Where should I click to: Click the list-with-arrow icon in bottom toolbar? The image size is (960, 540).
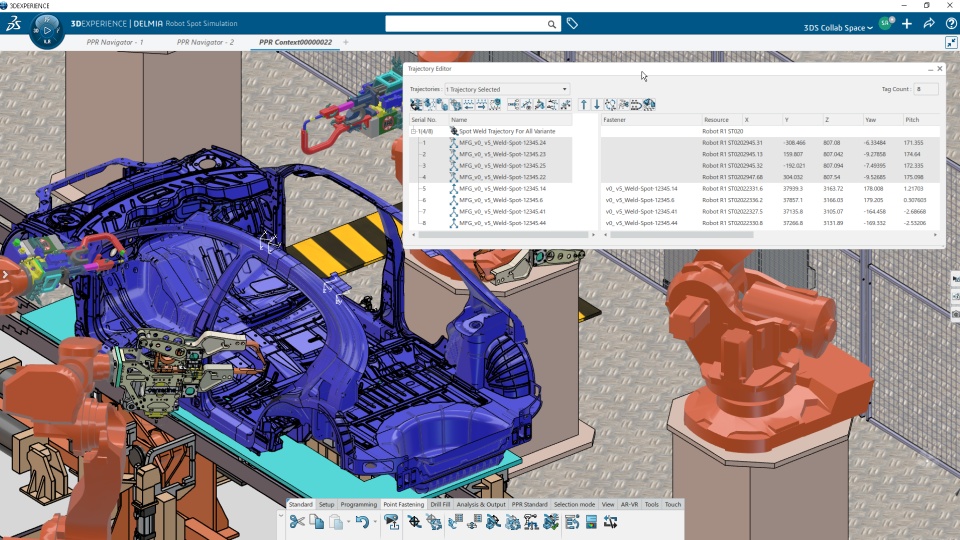pos(572,522)
